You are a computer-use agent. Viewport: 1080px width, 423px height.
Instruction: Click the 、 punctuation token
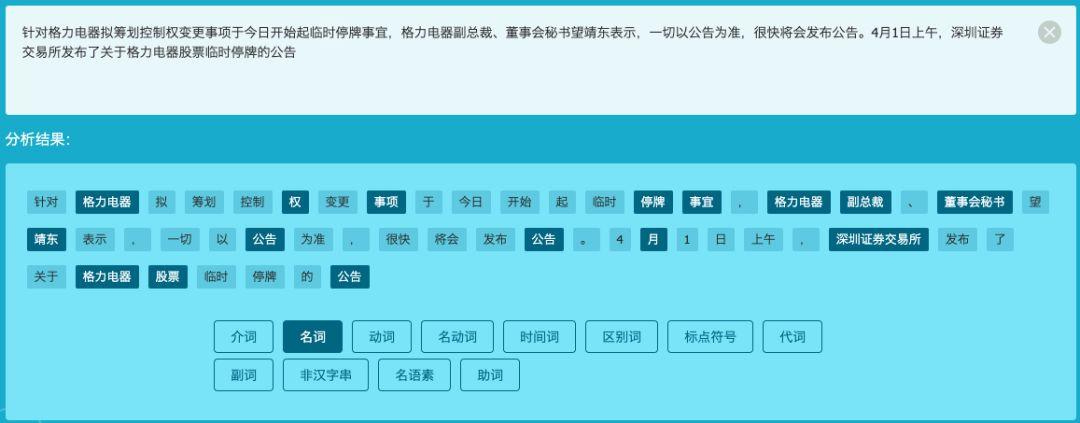coord(914,203)
